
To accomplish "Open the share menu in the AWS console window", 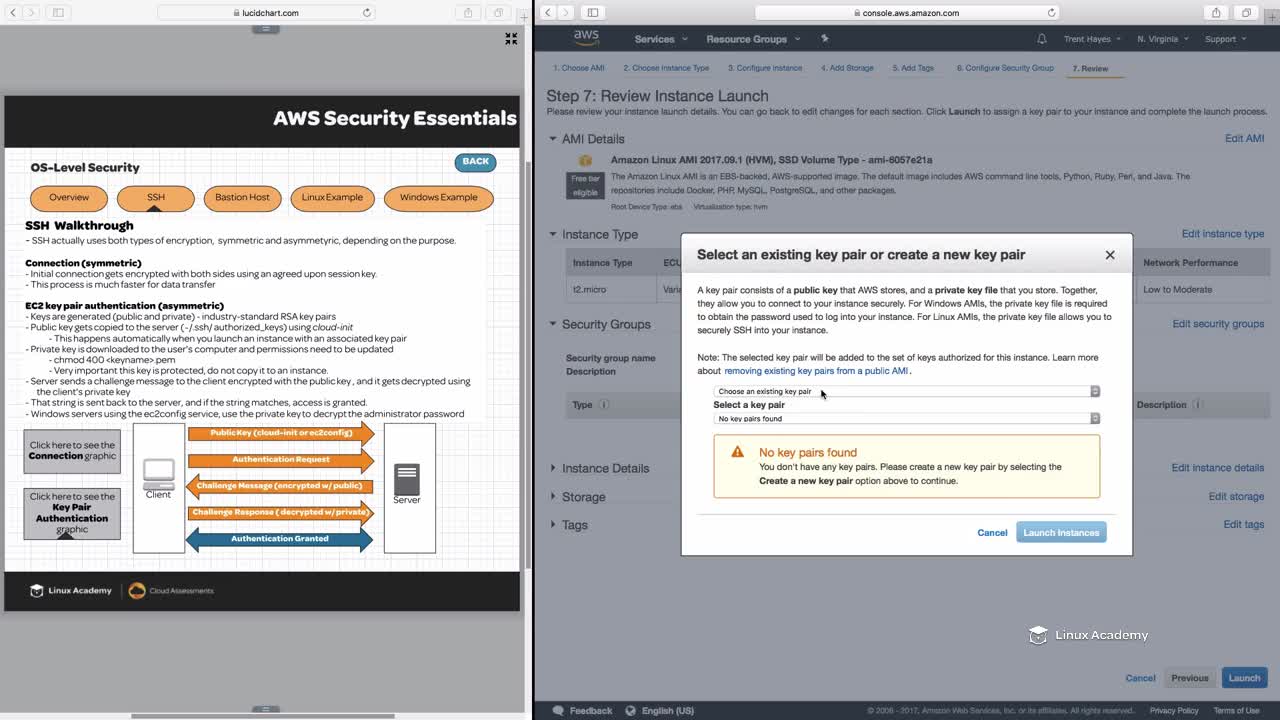I will [1216, 13].
